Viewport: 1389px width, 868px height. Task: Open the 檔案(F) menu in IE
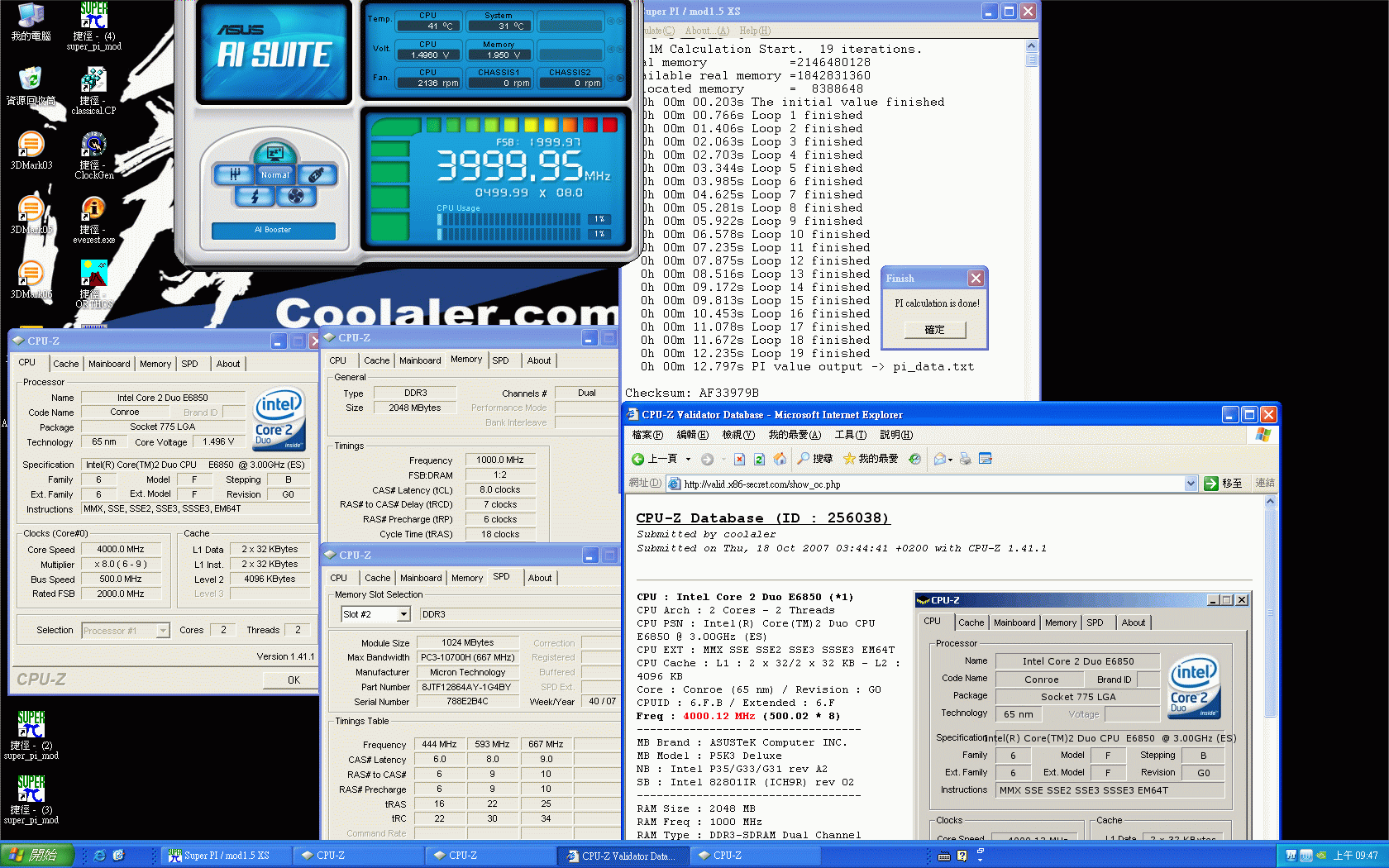[647, 435]
